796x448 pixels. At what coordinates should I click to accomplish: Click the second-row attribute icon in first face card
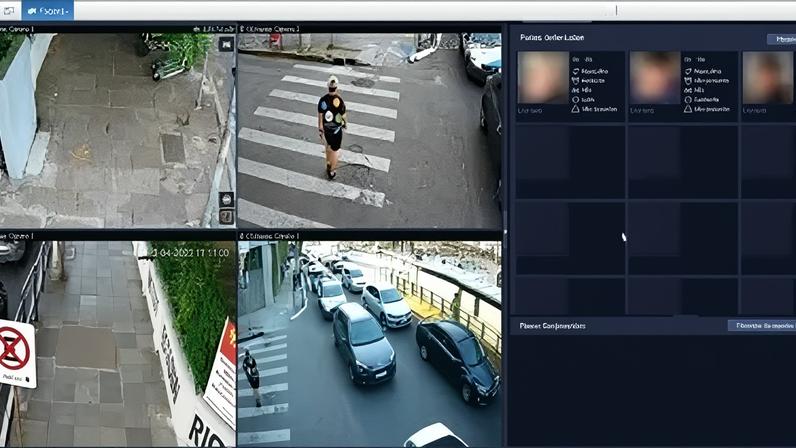pos(575,81)
